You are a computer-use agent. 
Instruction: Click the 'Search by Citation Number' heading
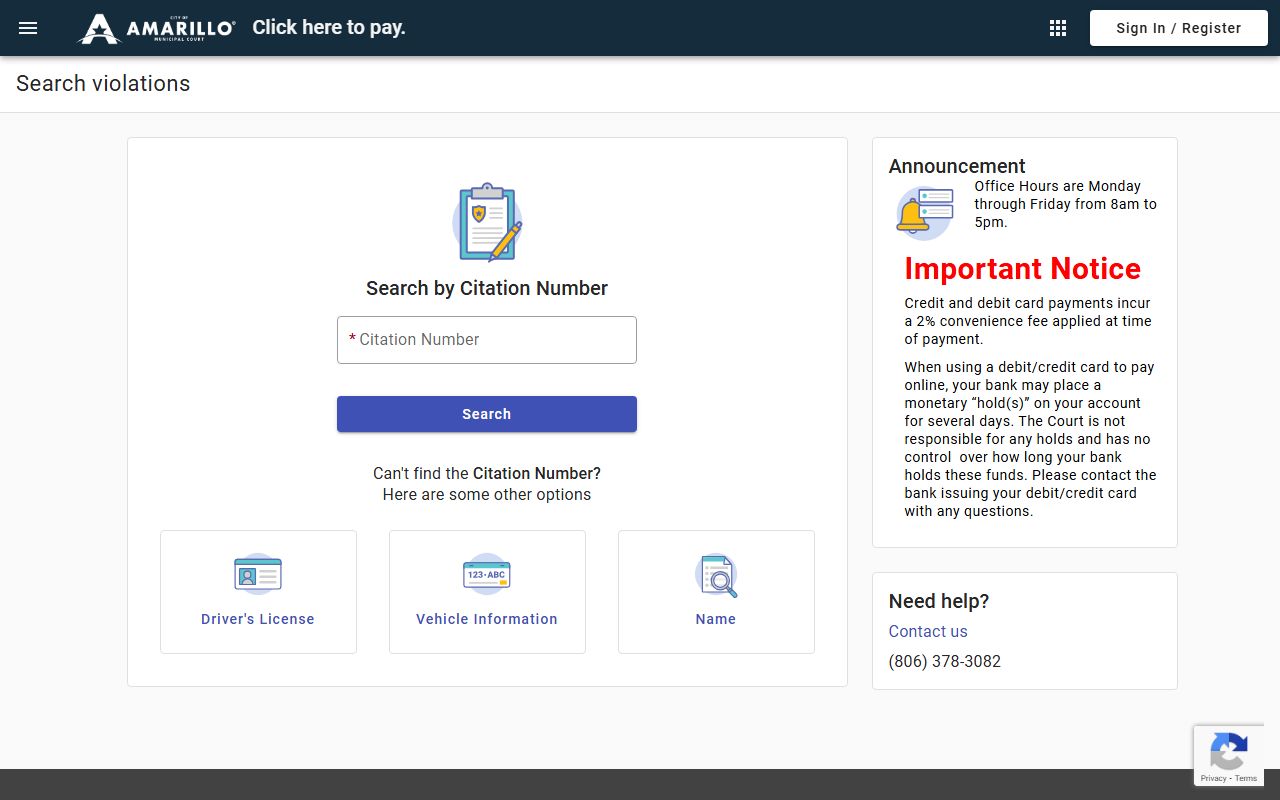click(487, 288)
